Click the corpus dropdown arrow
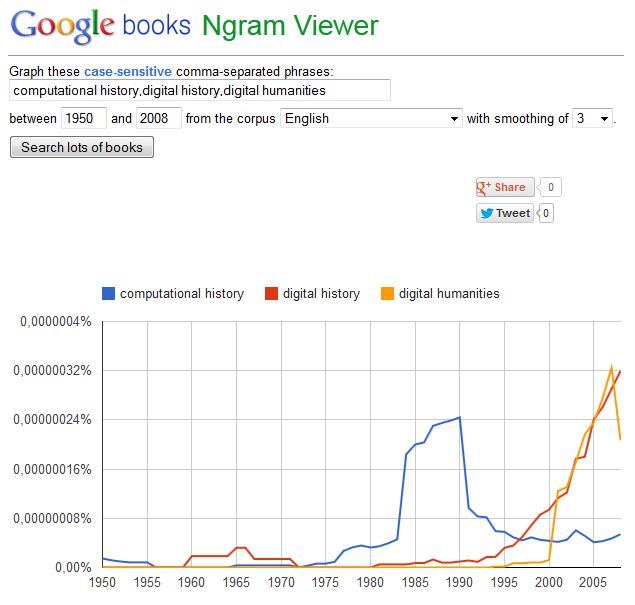The image size is (635, 605). (x=454, y=119)
